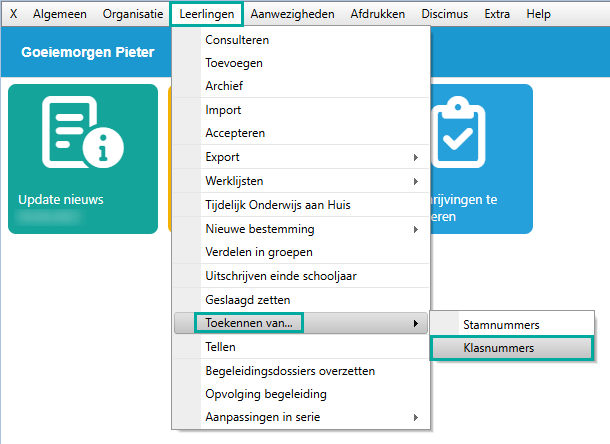Expand the Export submenu arrow

[x=414, y=157]
